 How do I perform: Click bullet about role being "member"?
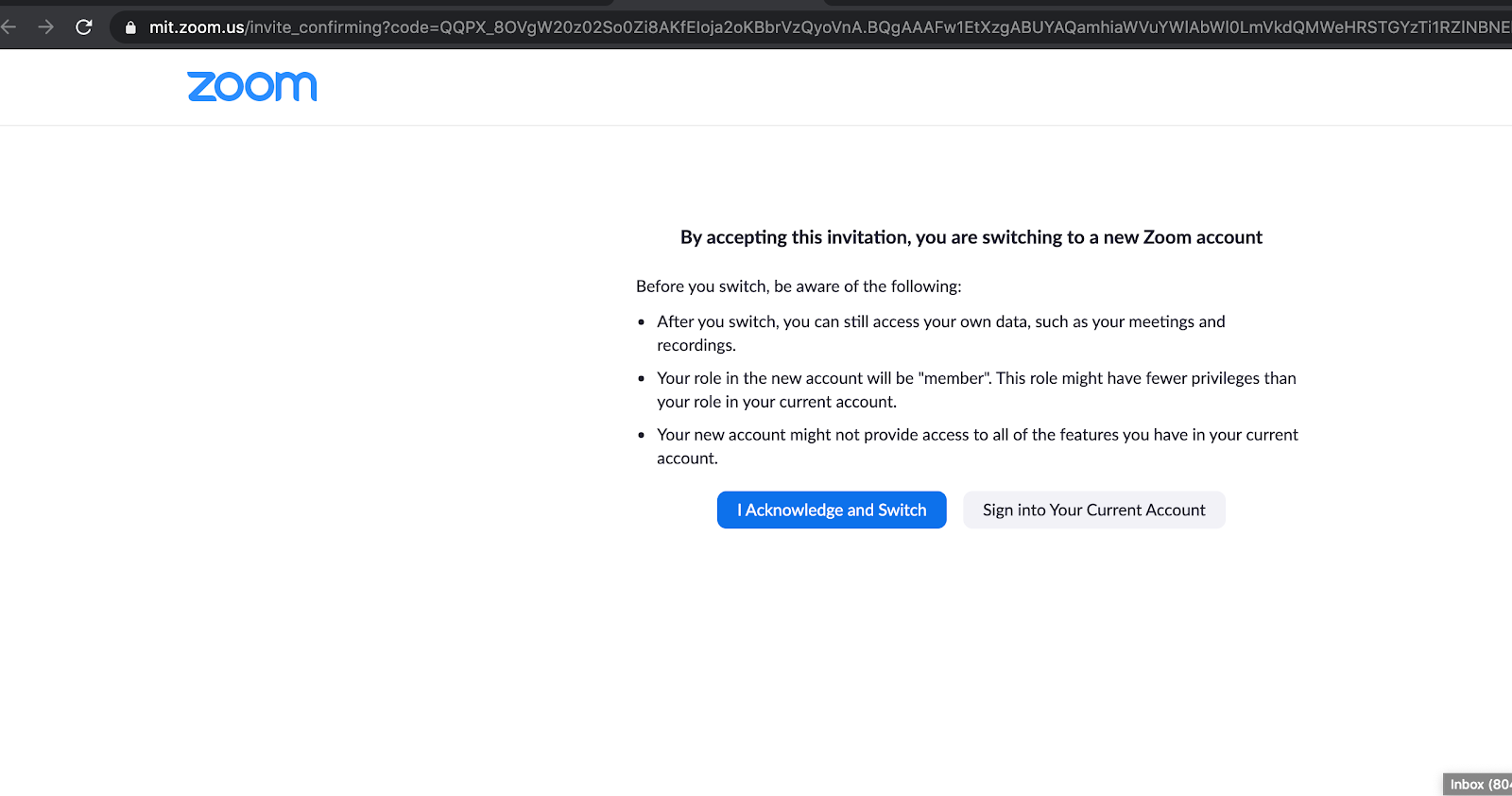point(976,389)
